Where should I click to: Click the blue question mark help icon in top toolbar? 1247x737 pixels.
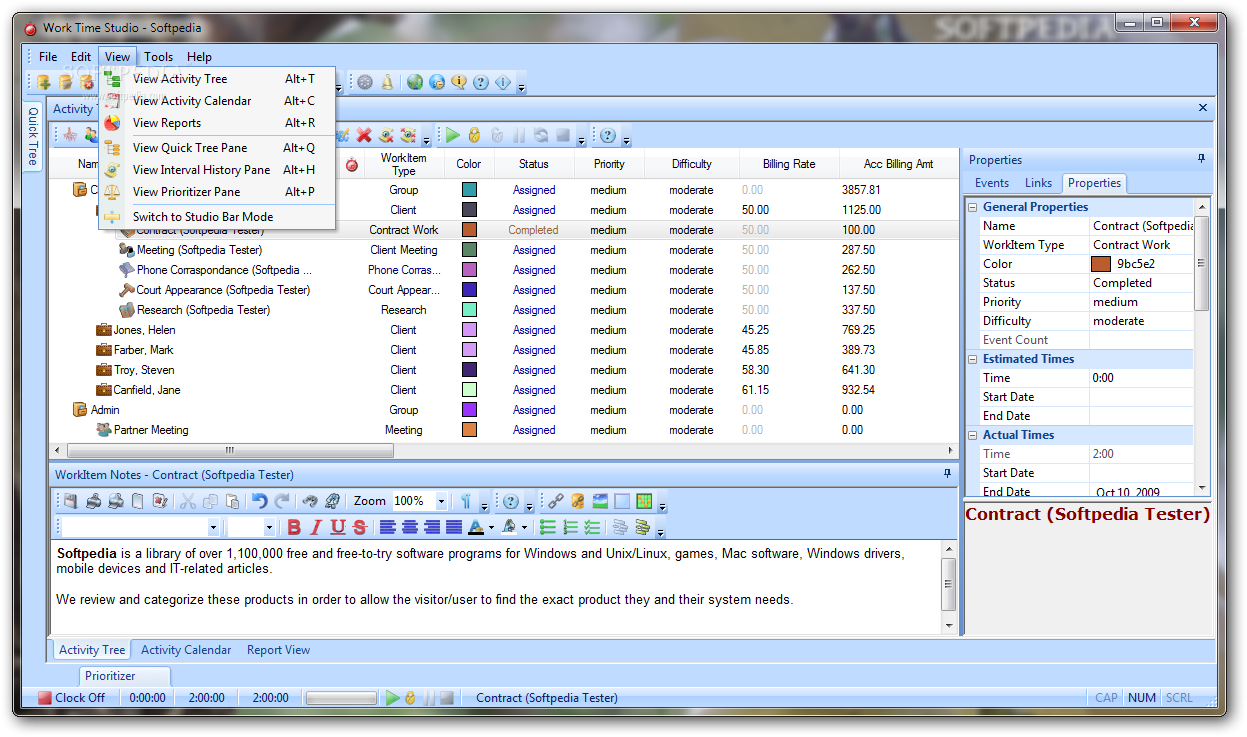[x=481, y=82]
